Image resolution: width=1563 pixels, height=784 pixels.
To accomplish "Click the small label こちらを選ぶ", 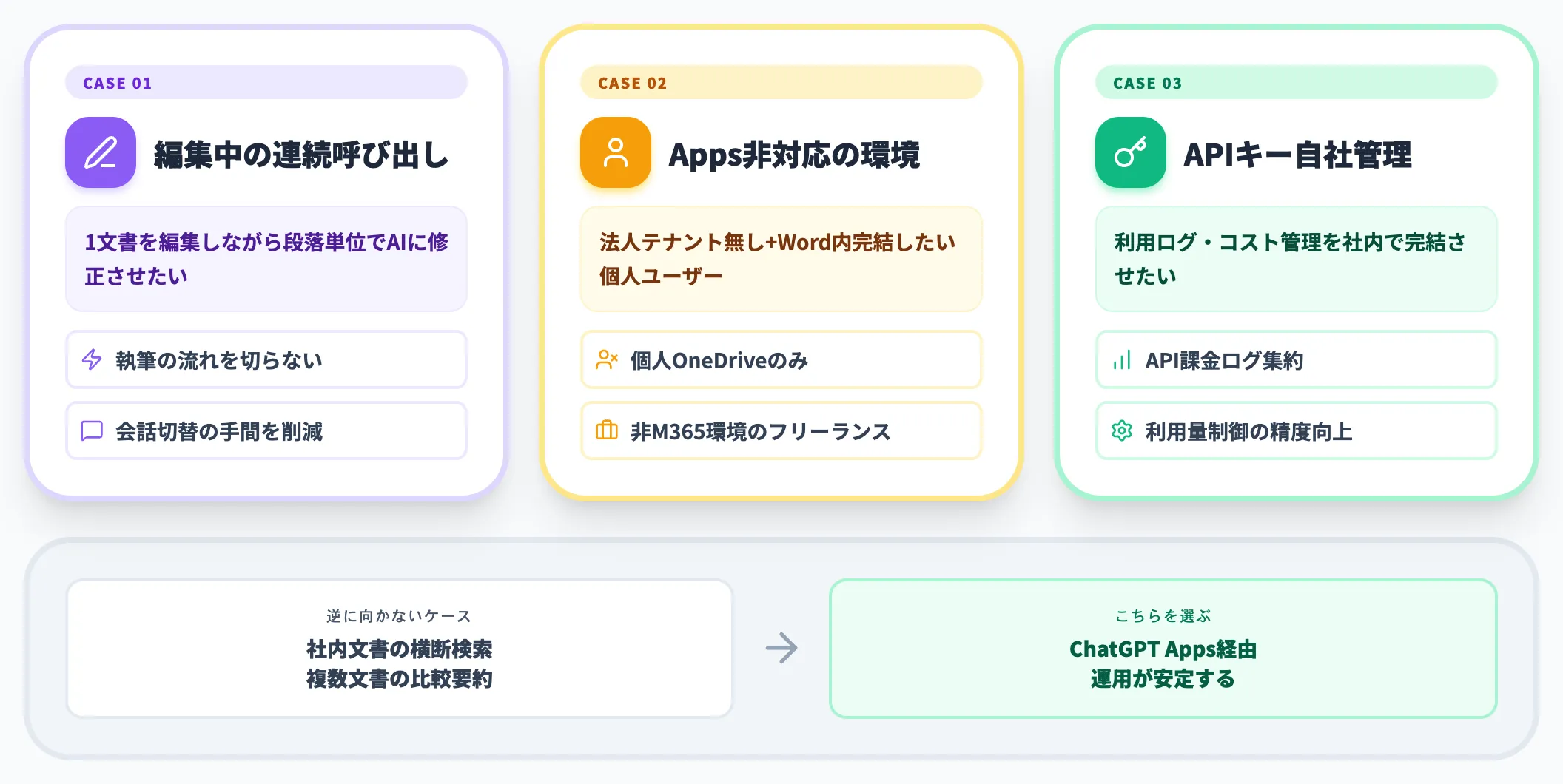I will 1163,615.
